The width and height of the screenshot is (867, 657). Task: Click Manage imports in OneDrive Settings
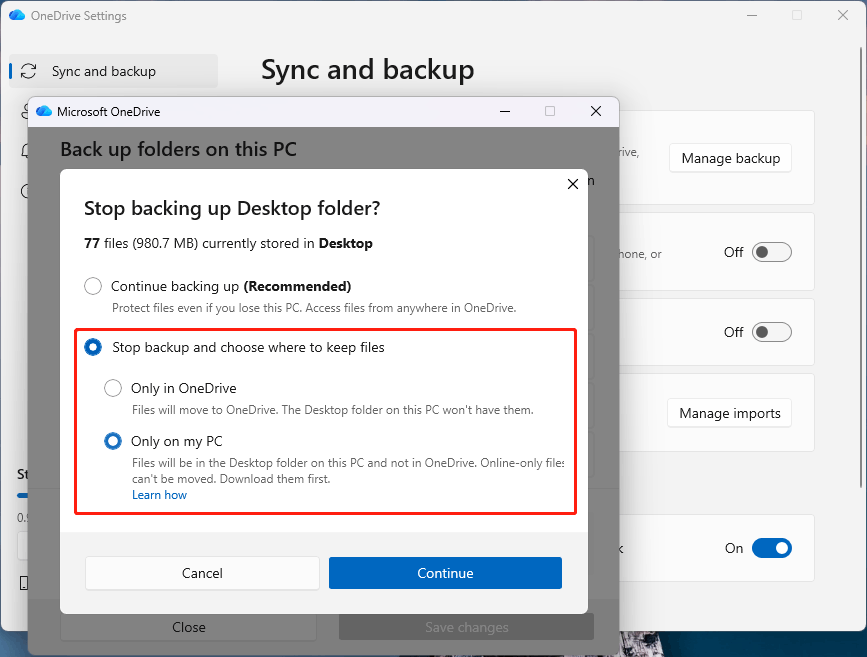pyautogui.click(x=730, y=413)
